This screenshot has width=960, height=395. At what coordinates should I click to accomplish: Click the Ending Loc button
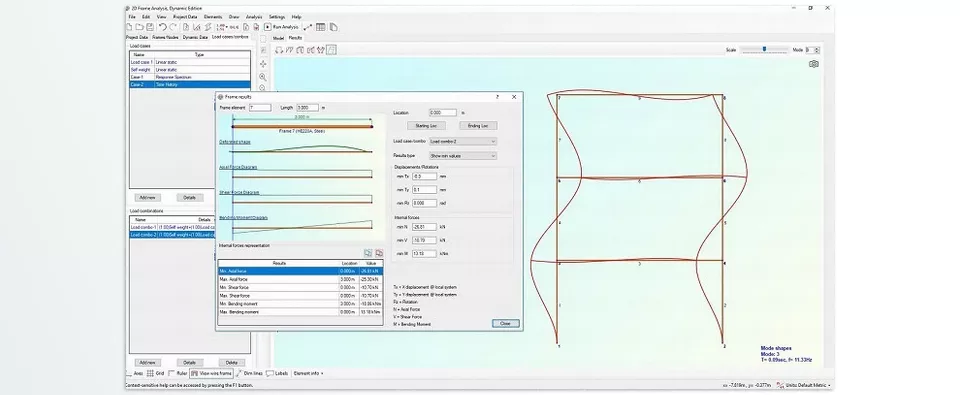pyautogui.click(x=478, y=126)
